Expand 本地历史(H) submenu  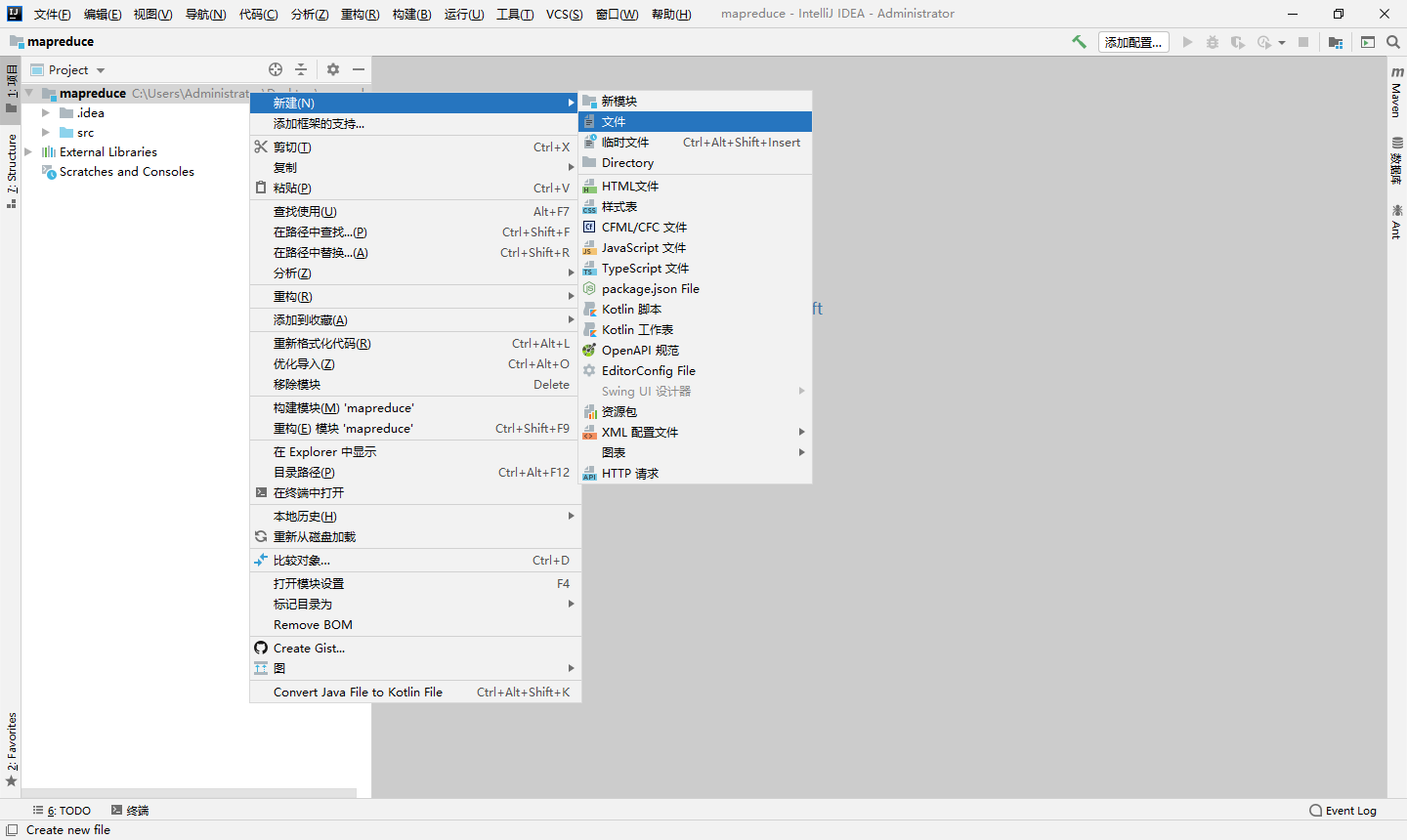415,516
